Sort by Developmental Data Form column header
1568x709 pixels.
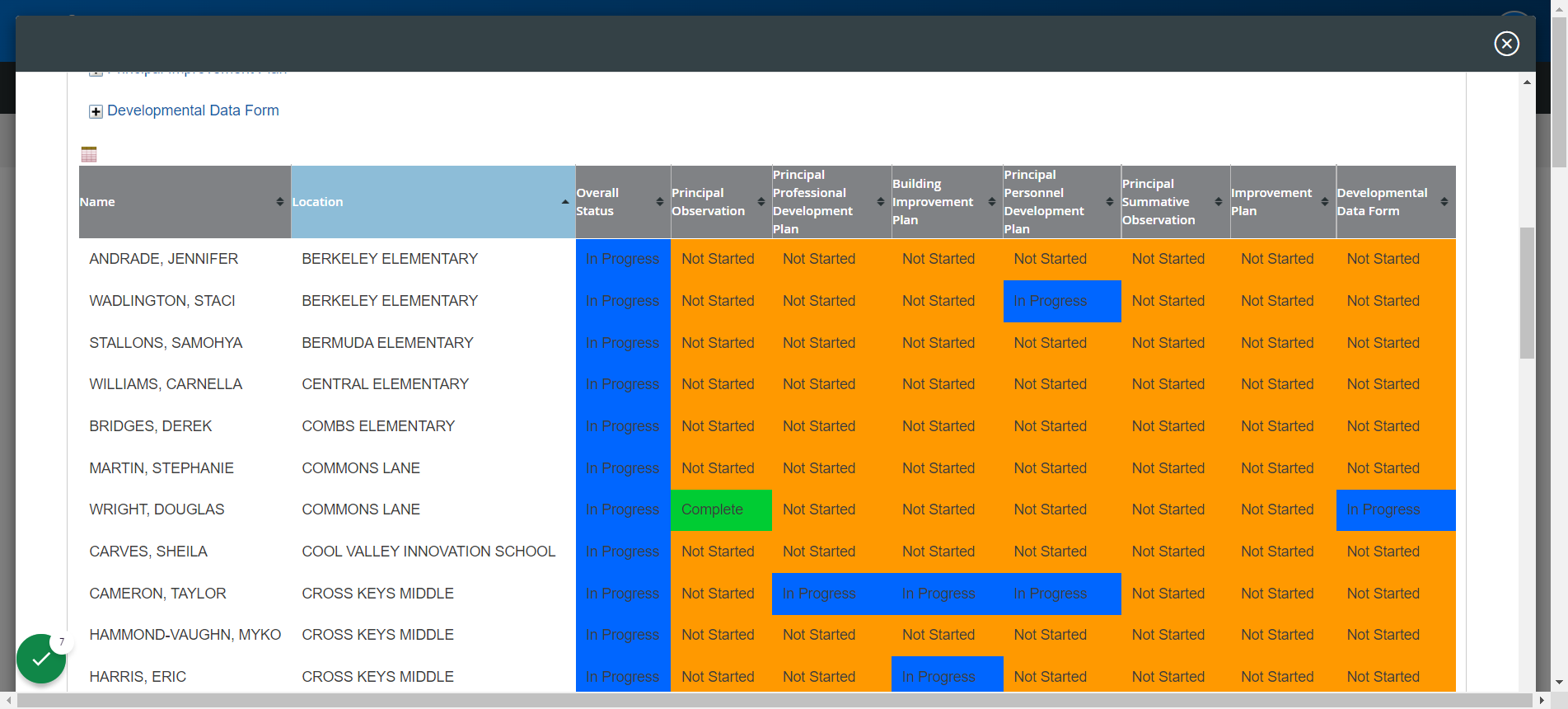(x=1396, y=202)
